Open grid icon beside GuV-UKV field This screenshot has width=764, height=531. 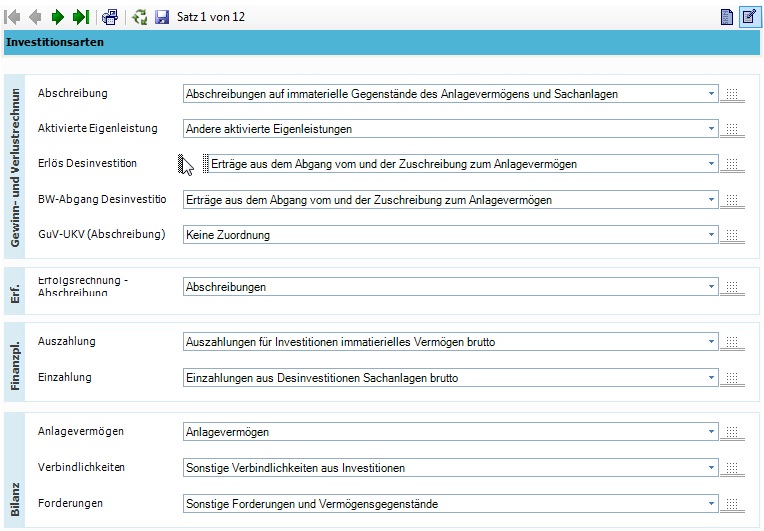pos(732,235)
